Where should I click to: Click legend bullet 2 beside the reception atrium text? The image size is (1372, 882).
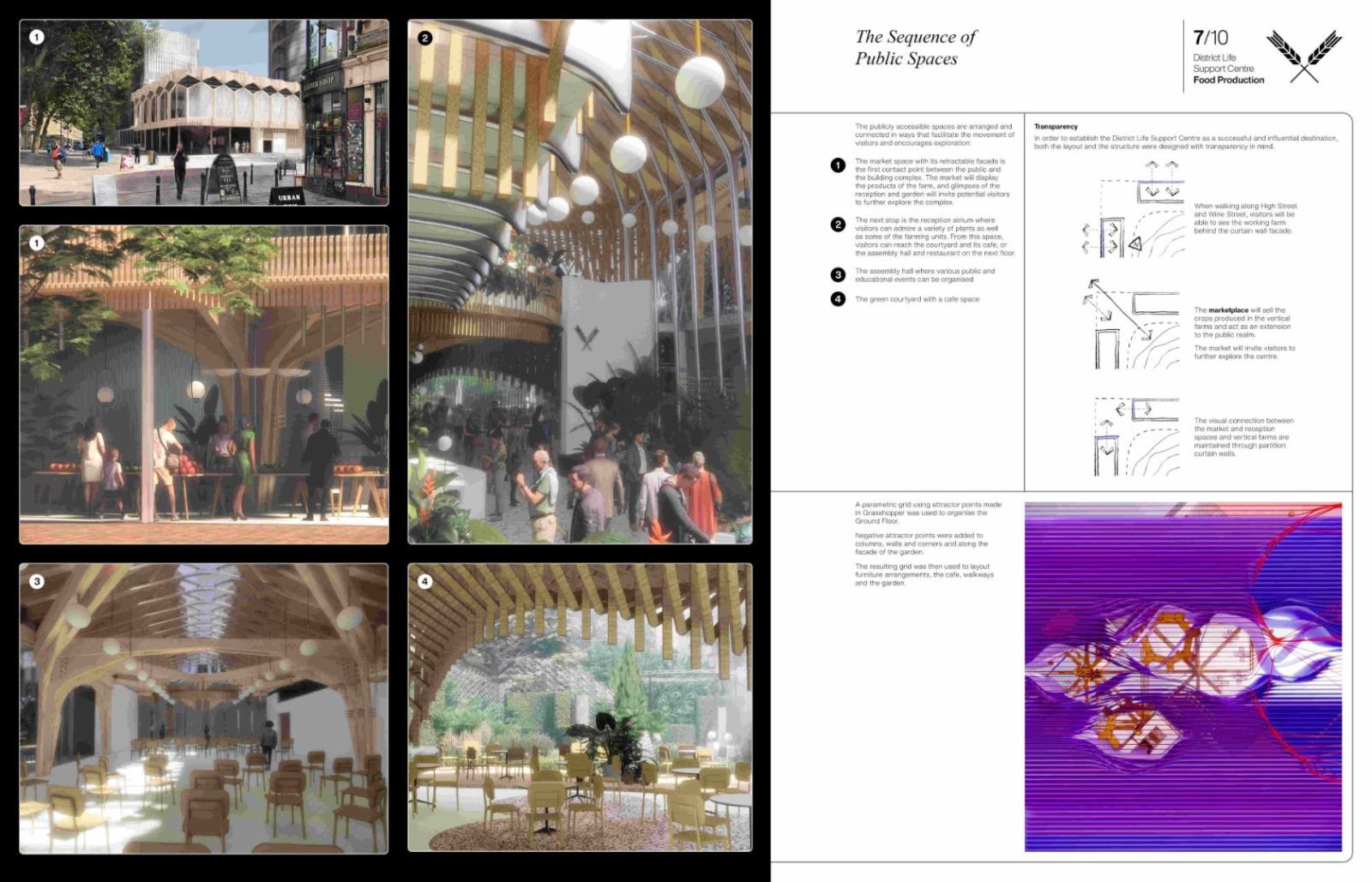[838, 225]
